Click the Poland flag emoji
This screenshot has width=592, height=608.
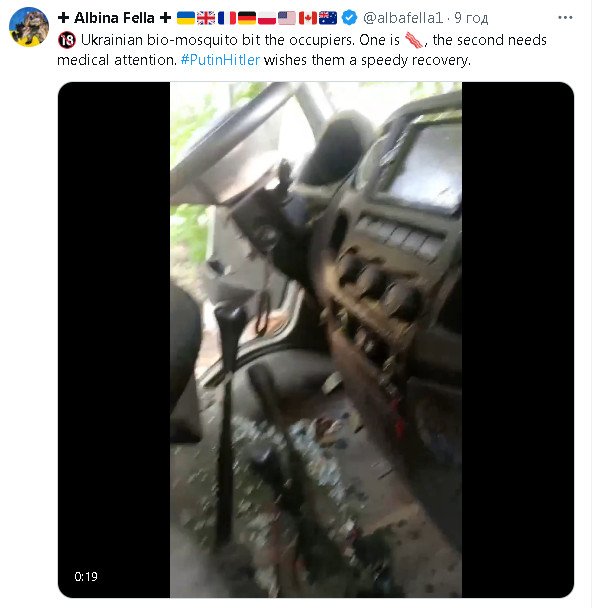[x=267, y=18]
